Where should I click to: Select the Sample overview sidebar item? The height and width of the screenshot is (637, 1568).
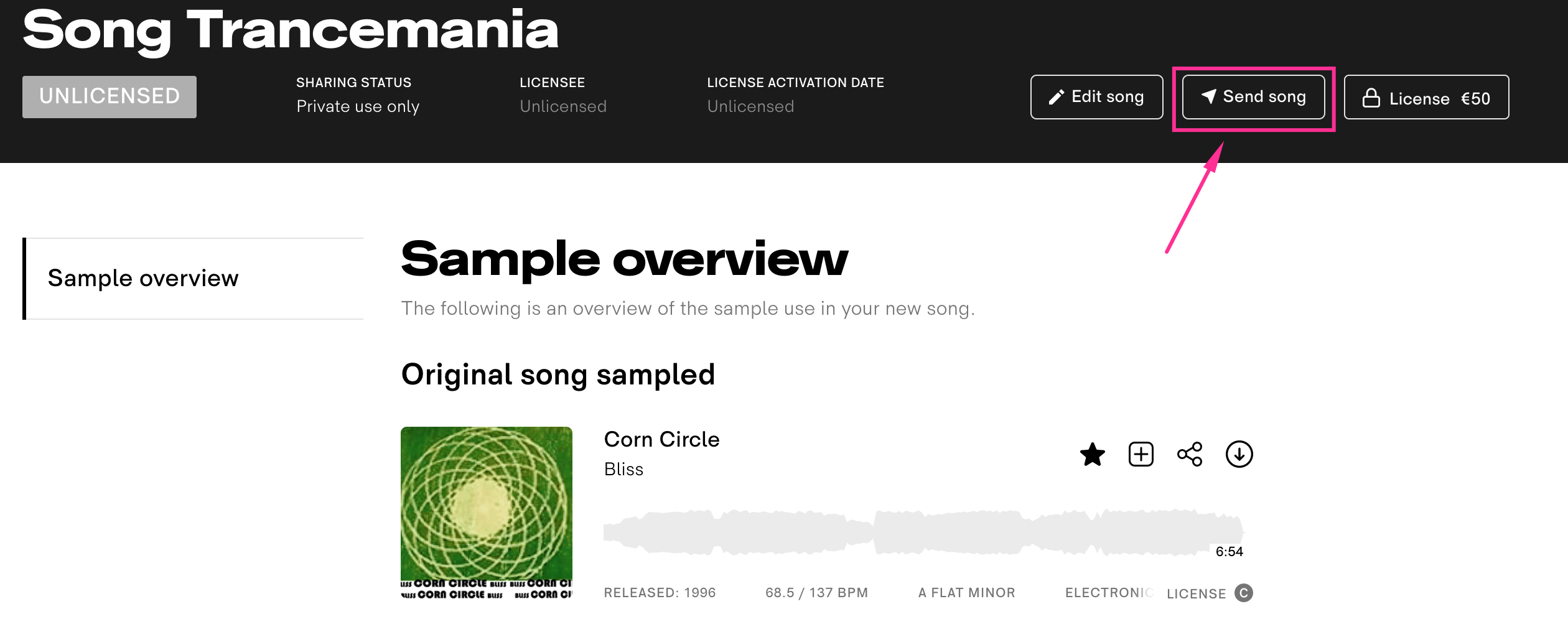pos(142,278)
